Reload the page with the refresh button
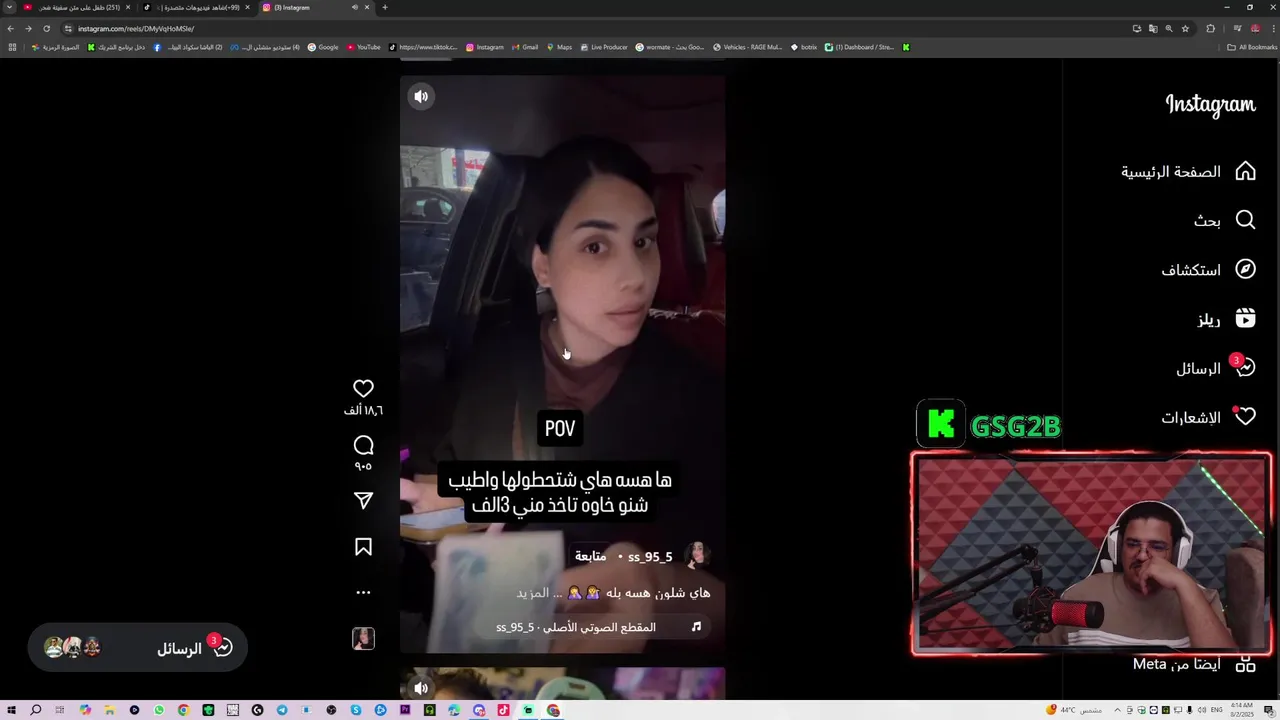This screenshot has width=1280, height=720. pos(46,29)
